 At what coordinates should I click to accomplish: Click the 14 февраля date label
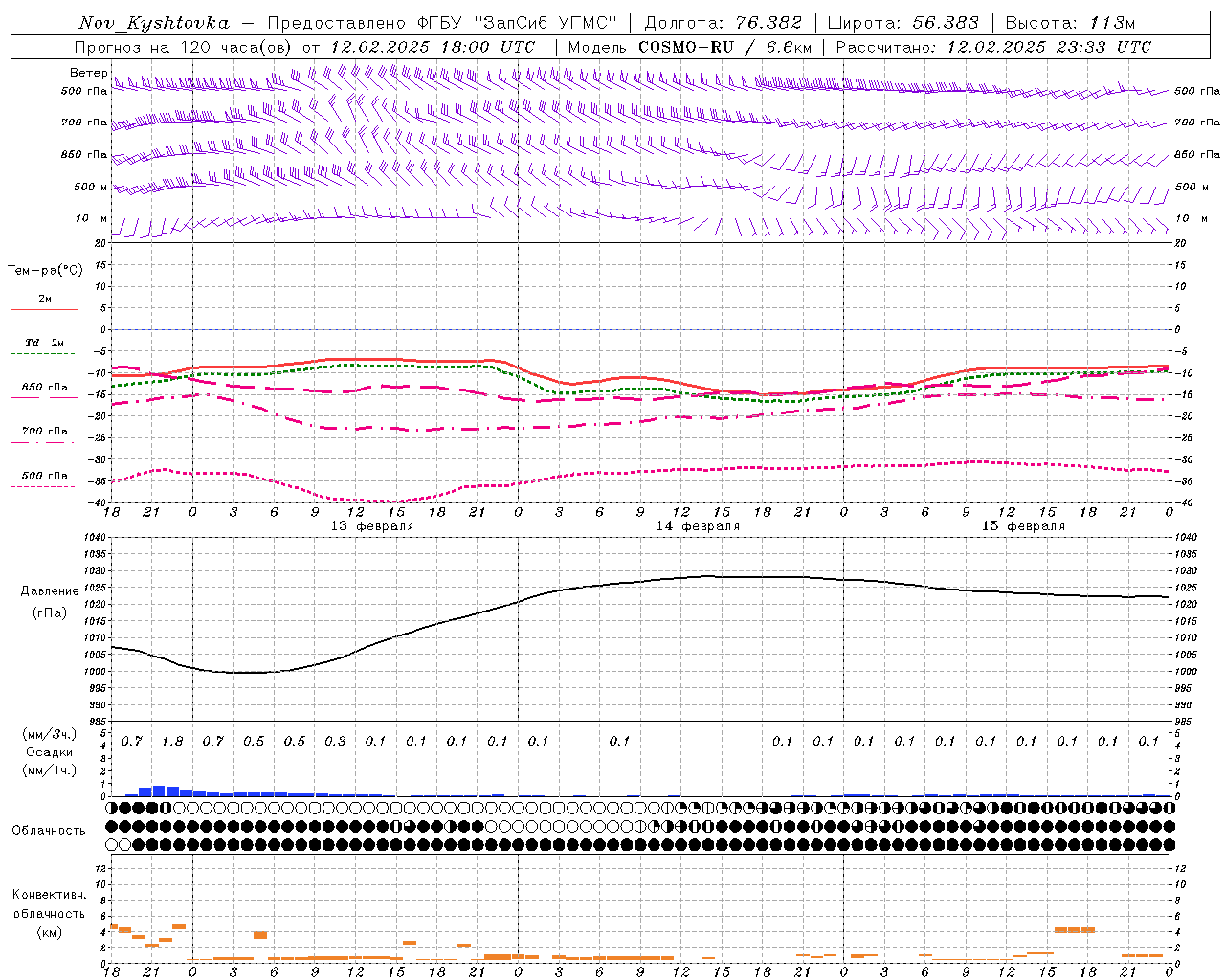click(x=698, y=526)
